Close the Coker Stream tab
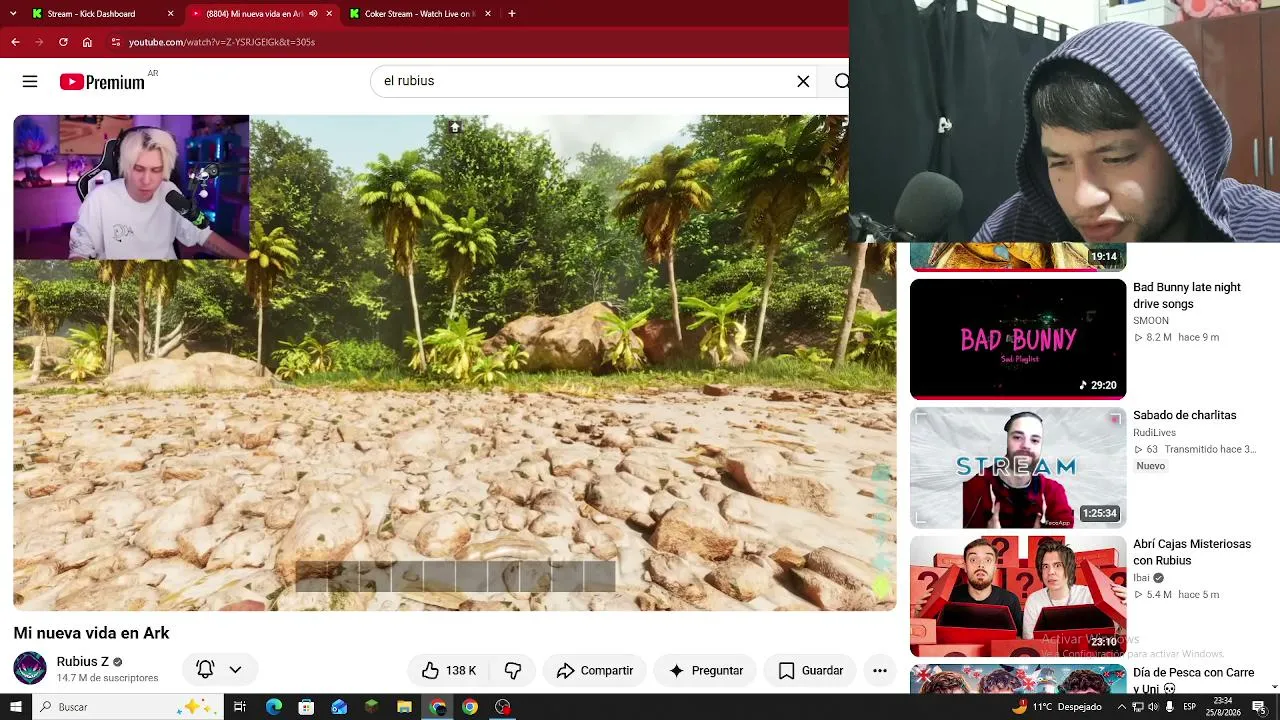Viewport: 1280px width, 720px height. 487,14
